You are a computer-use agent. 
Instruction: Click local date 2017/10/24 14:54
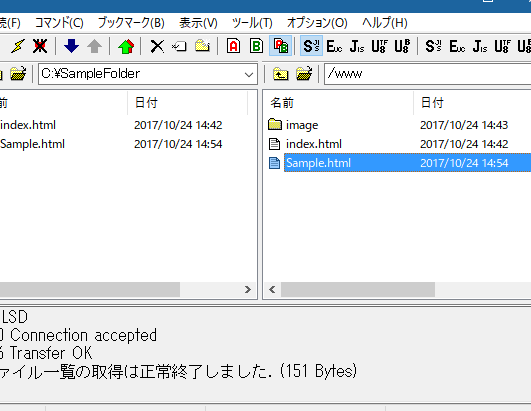(178, 144)
